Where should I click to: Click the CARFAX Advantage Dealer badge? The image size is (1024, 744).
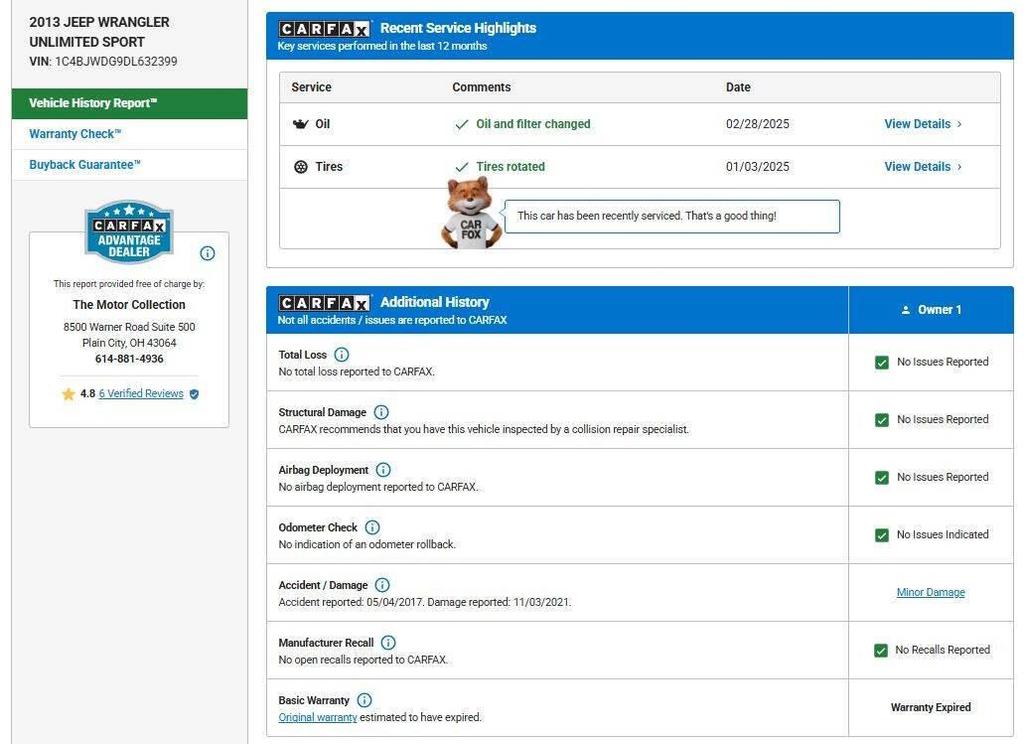129,233
